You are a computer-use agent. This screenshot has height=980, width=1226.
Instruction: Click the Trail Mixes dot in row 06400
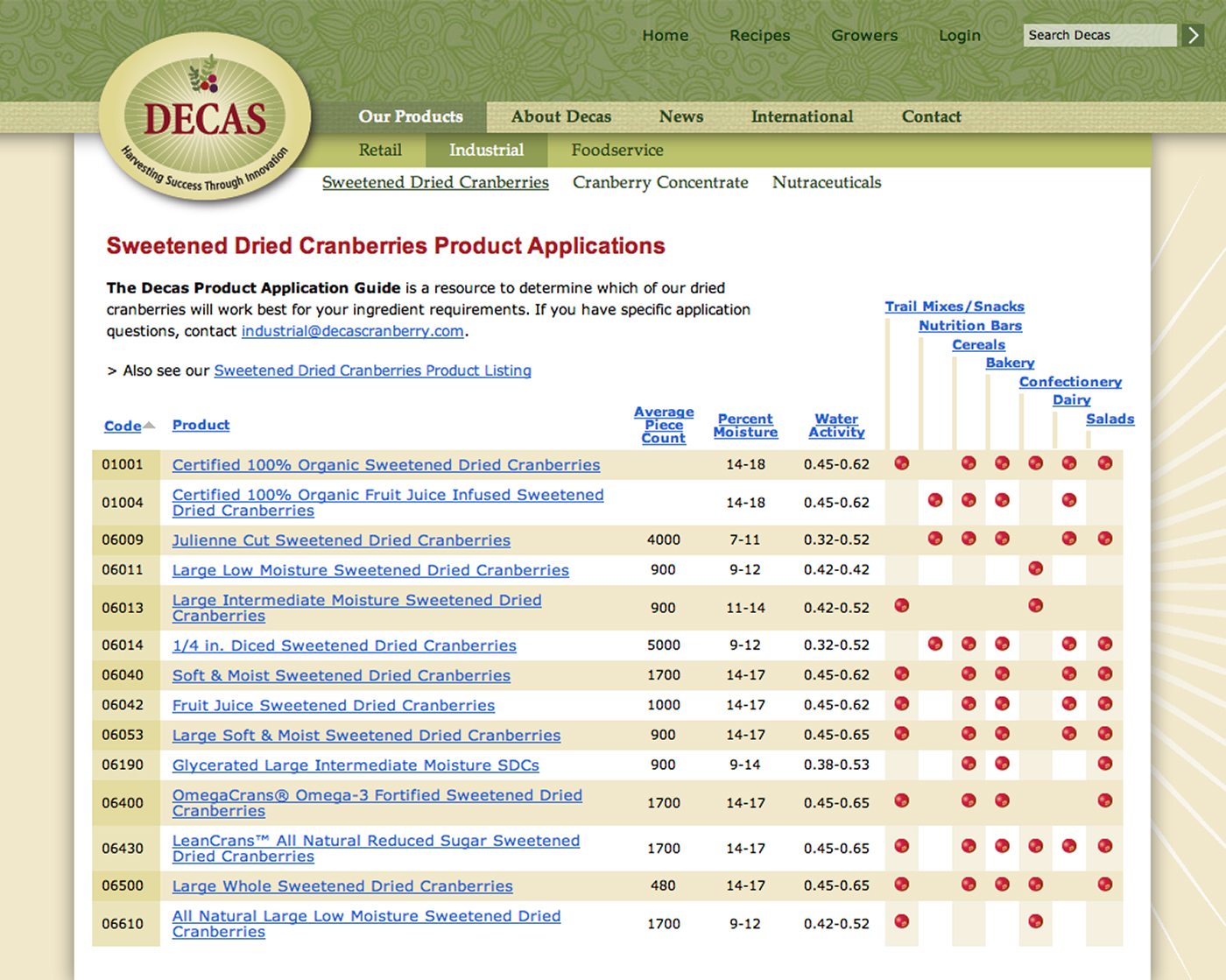click(901, 800)
